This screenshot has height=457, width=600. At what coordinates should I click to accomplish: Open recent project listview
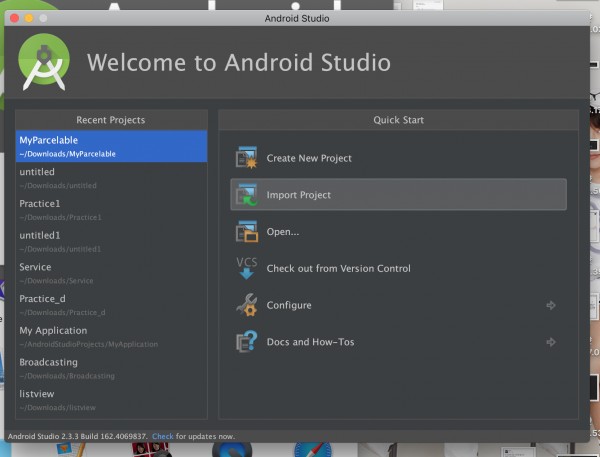tap(111, 400)
